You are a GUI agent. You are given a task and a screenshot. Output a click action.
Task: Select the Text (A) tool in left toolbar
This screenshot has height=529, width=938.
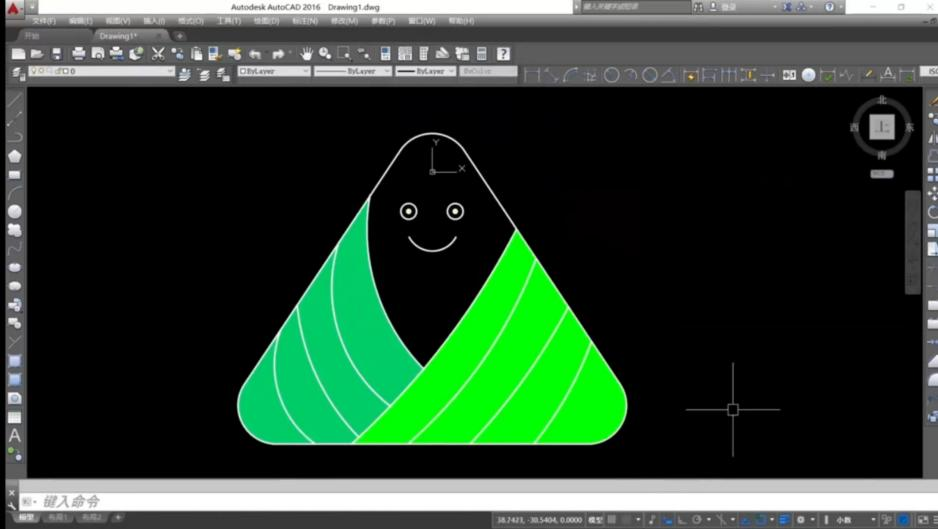click(14, 436)
